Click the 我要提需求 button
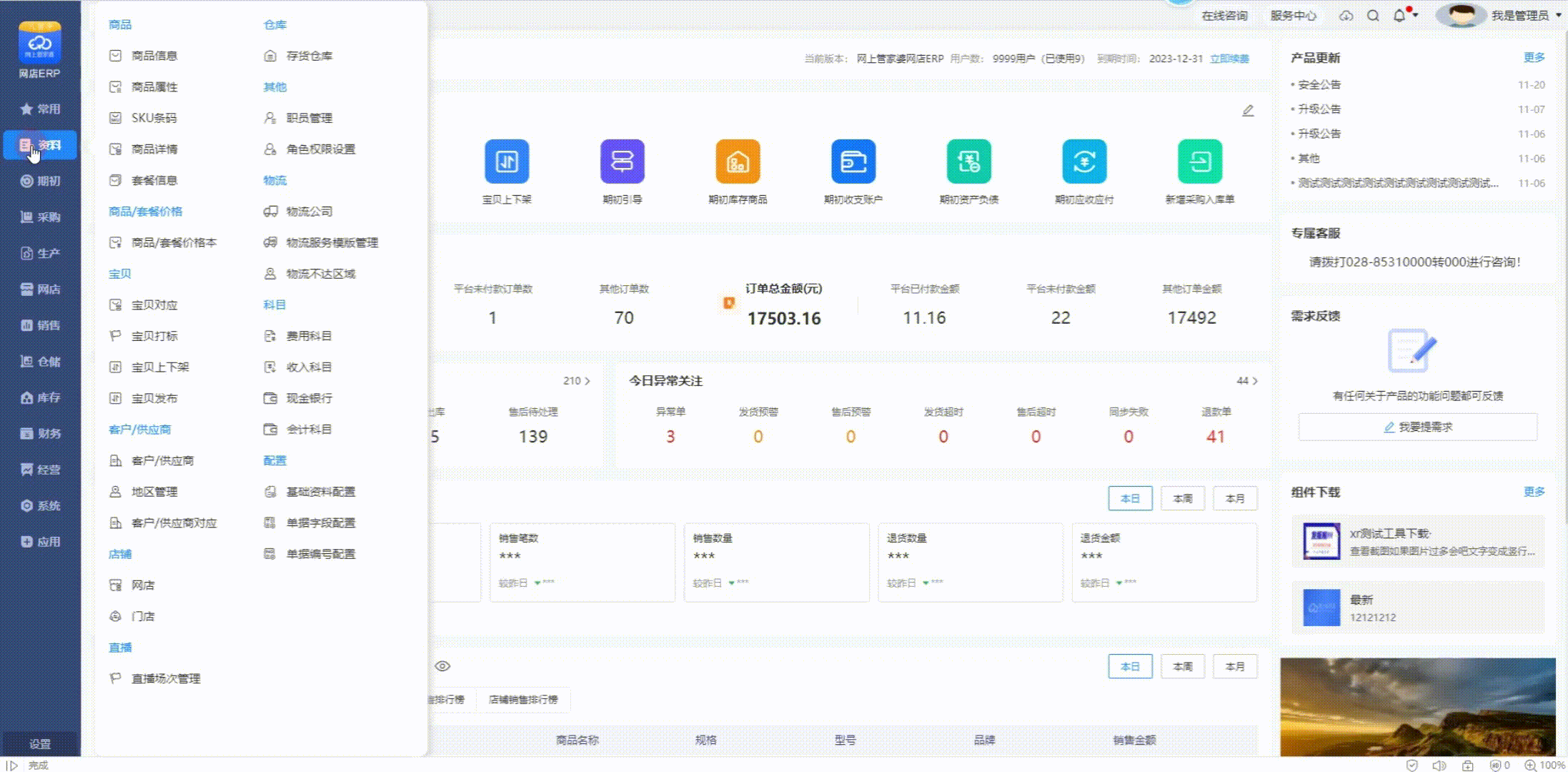The width and height of the screenshot is (1568, 772). click(1418, 427)
